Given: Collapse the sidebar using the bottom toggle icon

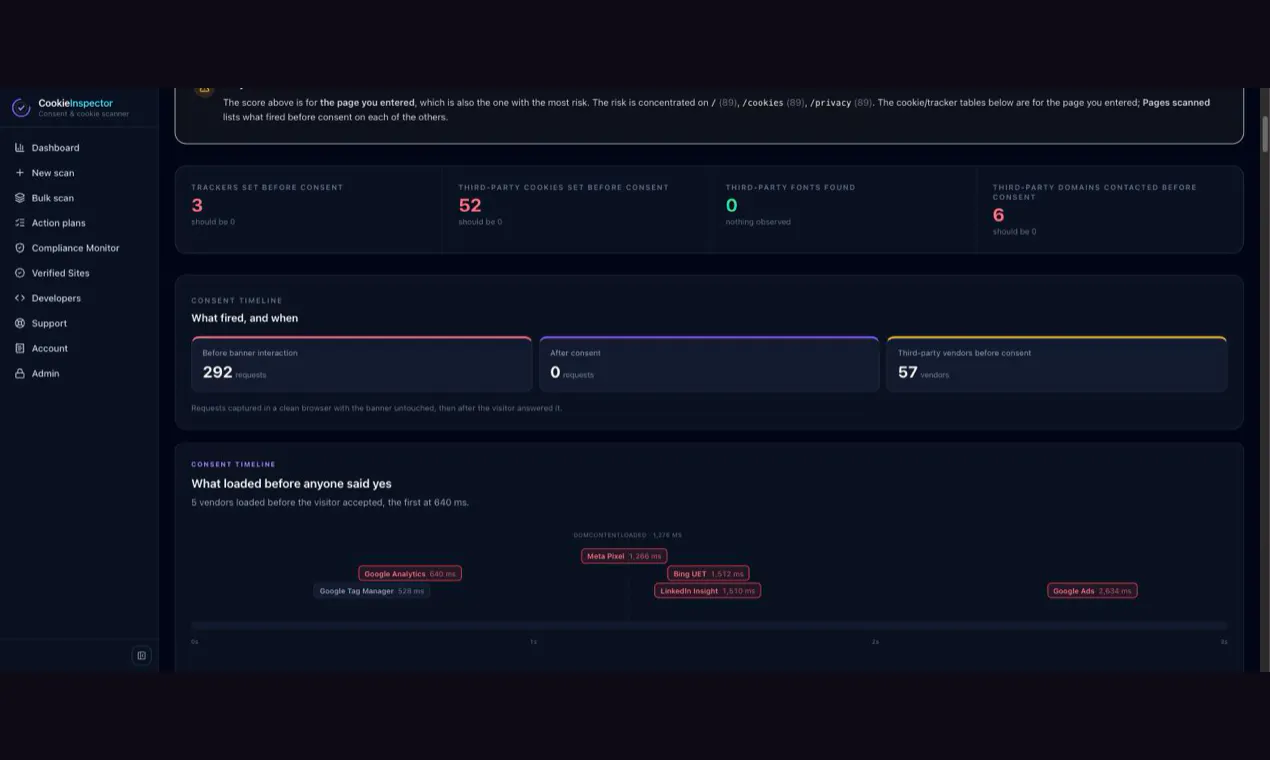Looking at the screenshot, I should [142, 656].
